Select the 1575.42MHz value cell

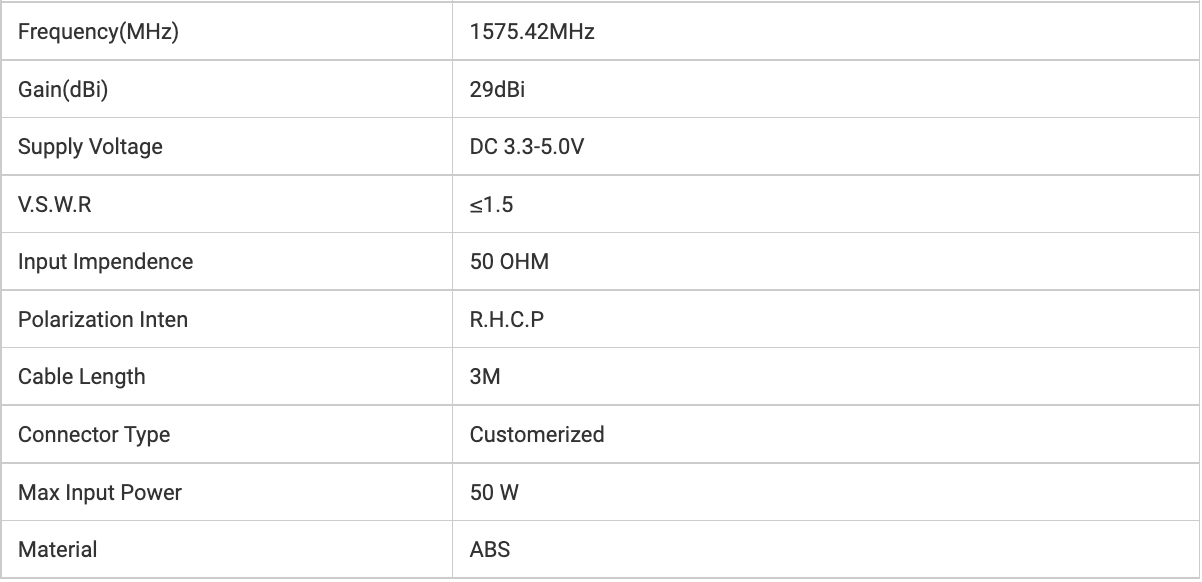532,32
